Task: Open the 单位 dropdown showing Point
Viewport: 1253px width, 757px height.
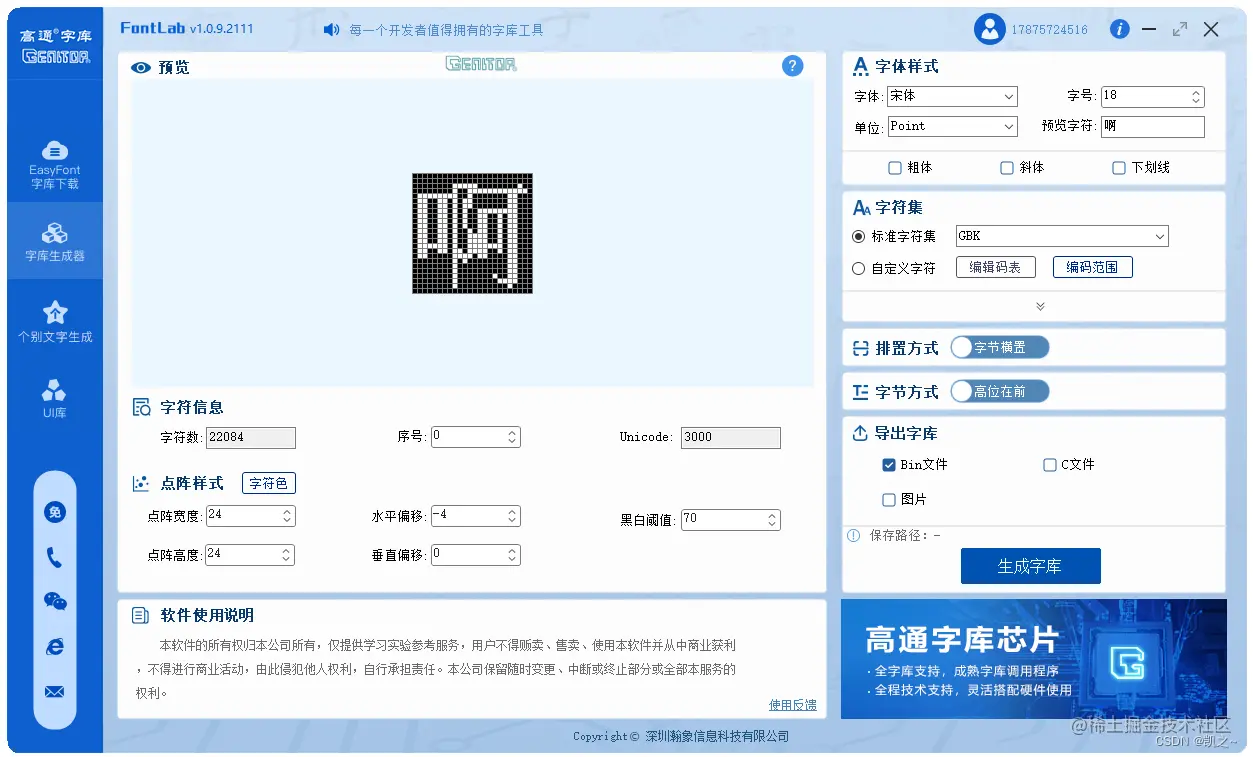Action: coord(951,126)
